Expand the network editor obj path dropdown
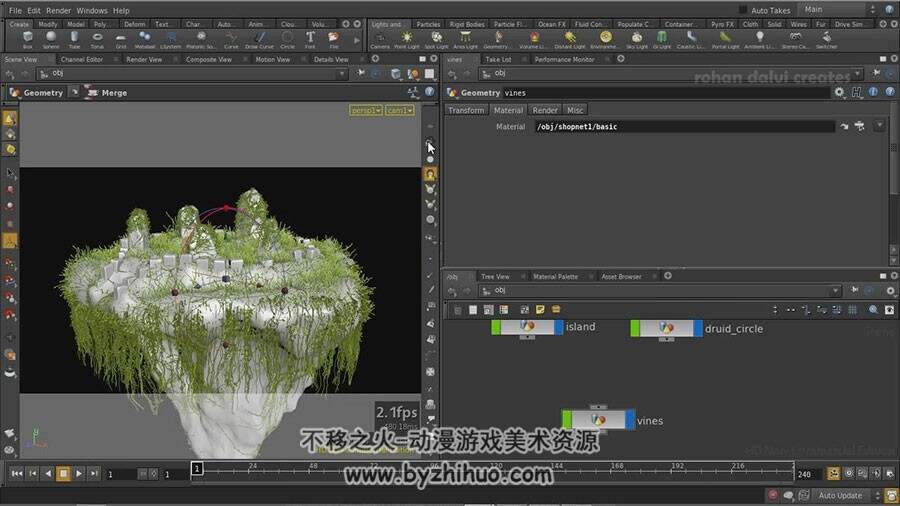Screen dimensions: 900x506 (835, 291)
